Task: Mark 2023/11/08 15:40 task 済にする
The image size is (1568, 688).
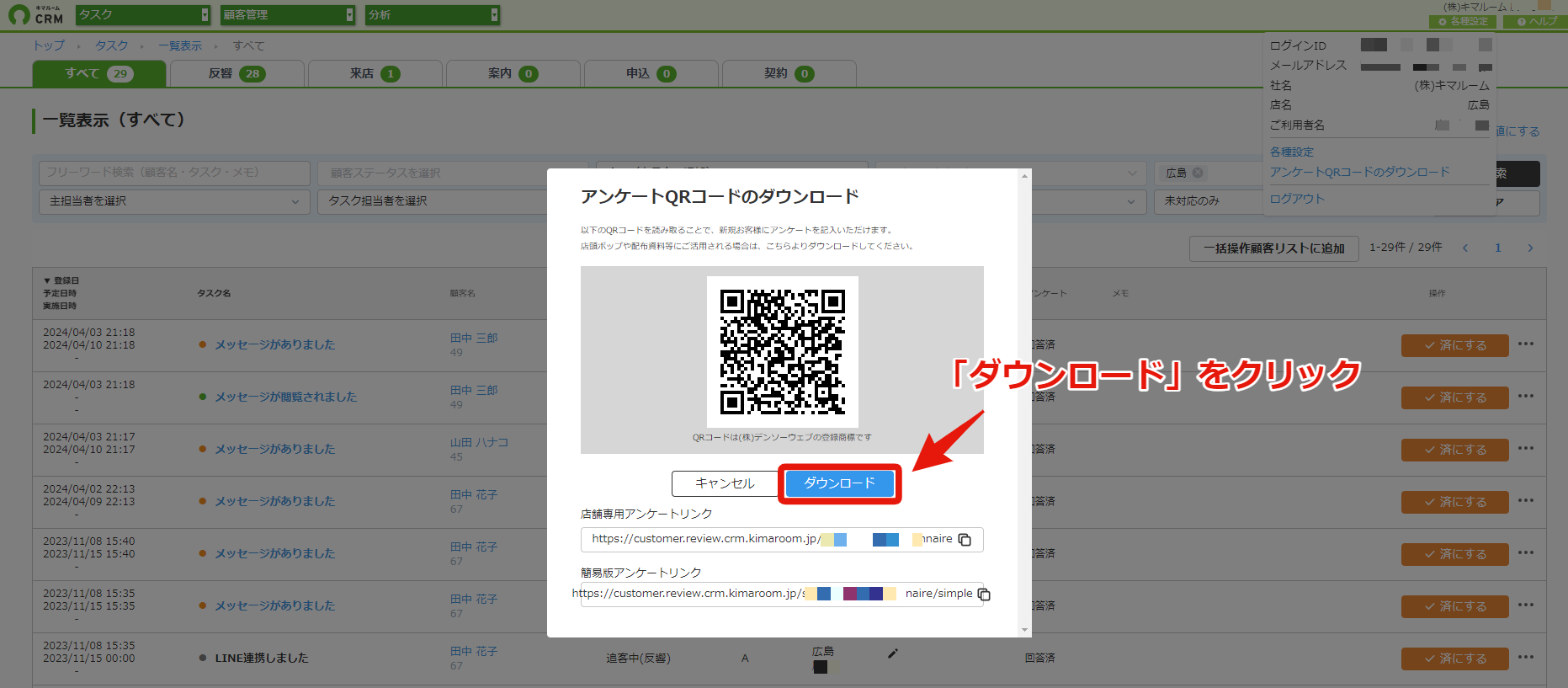Action: pos(1455,554)
